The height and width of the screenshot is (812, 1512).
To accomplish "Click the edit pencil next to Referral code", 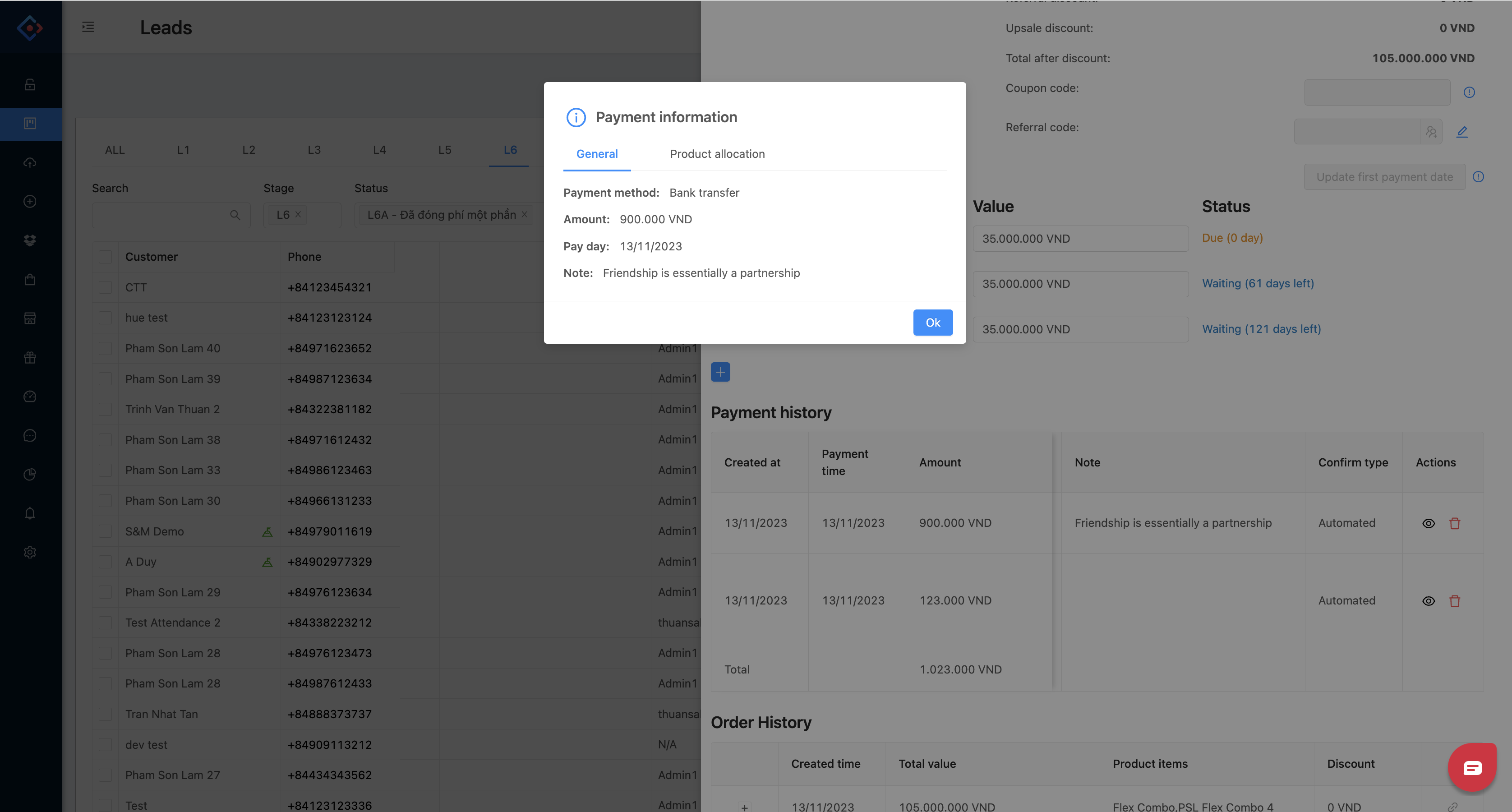I will pos(1462,132).
